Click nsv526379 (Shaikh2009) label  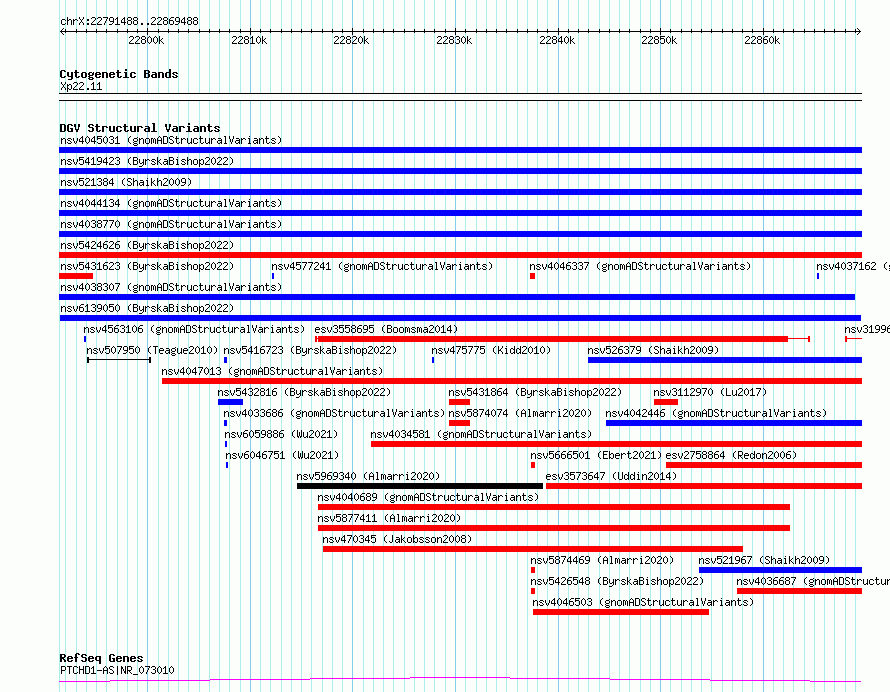(x=653, y=350)
